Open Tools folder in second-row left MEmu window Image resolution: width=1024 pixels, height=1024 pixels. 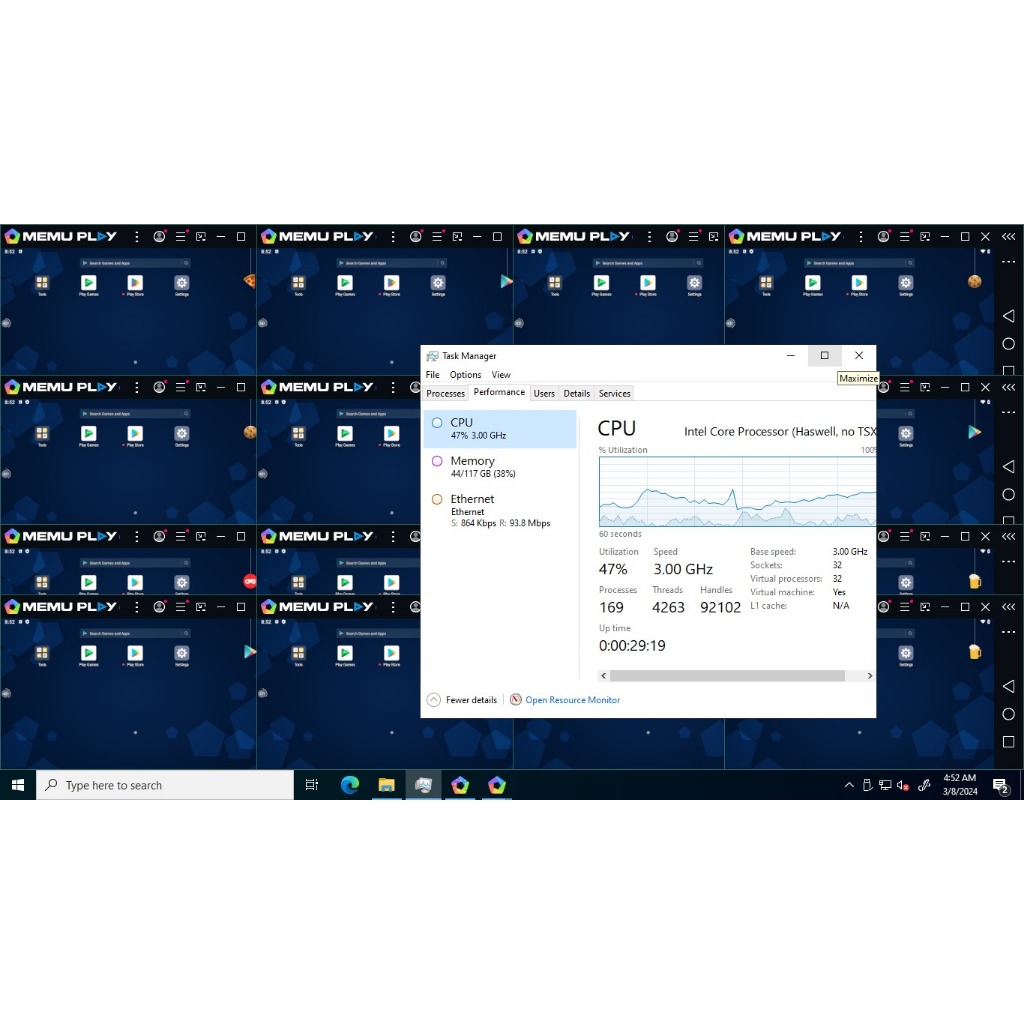42,435
